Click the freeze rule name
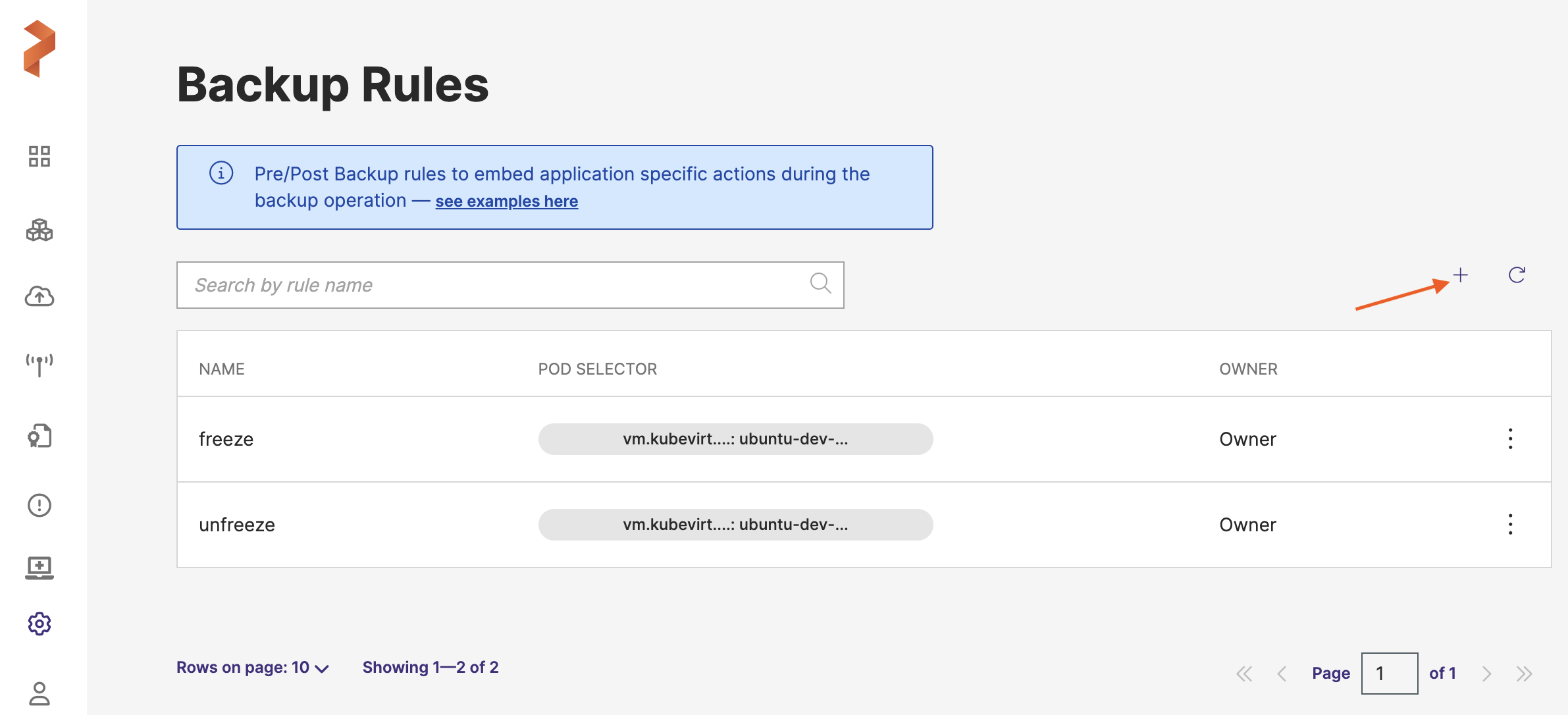The height and width of the screenshot is (715, 1568). point(226,439)
